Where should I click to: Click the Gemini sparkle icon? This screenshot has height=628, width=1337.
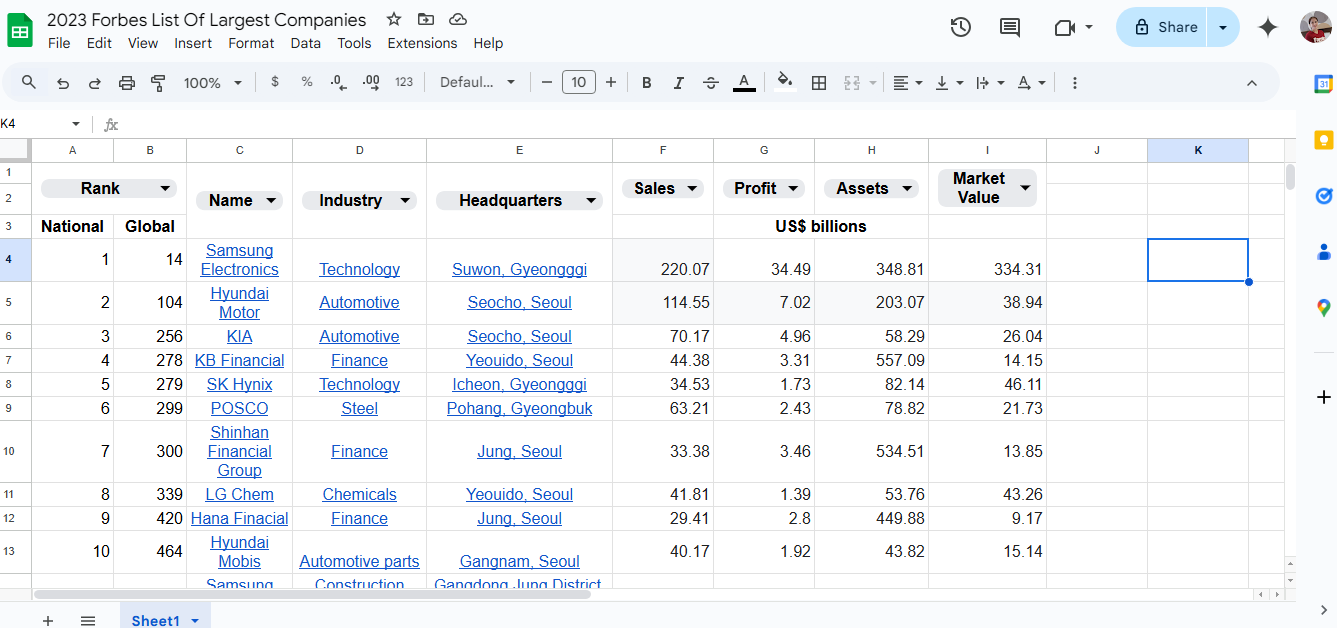click(1268, 27)
